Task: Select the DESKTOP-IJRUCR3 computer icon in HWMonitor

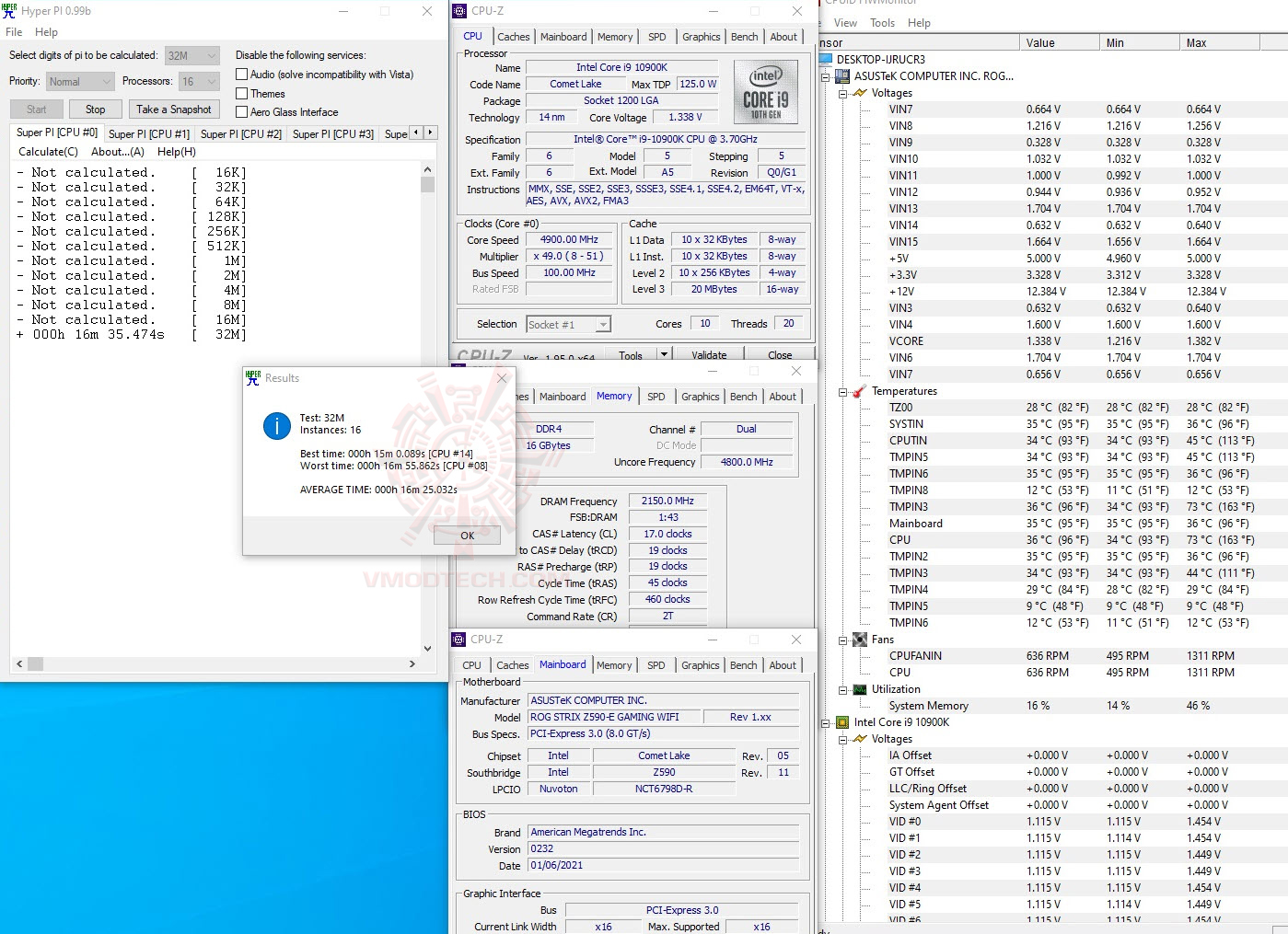Action: 826,60
